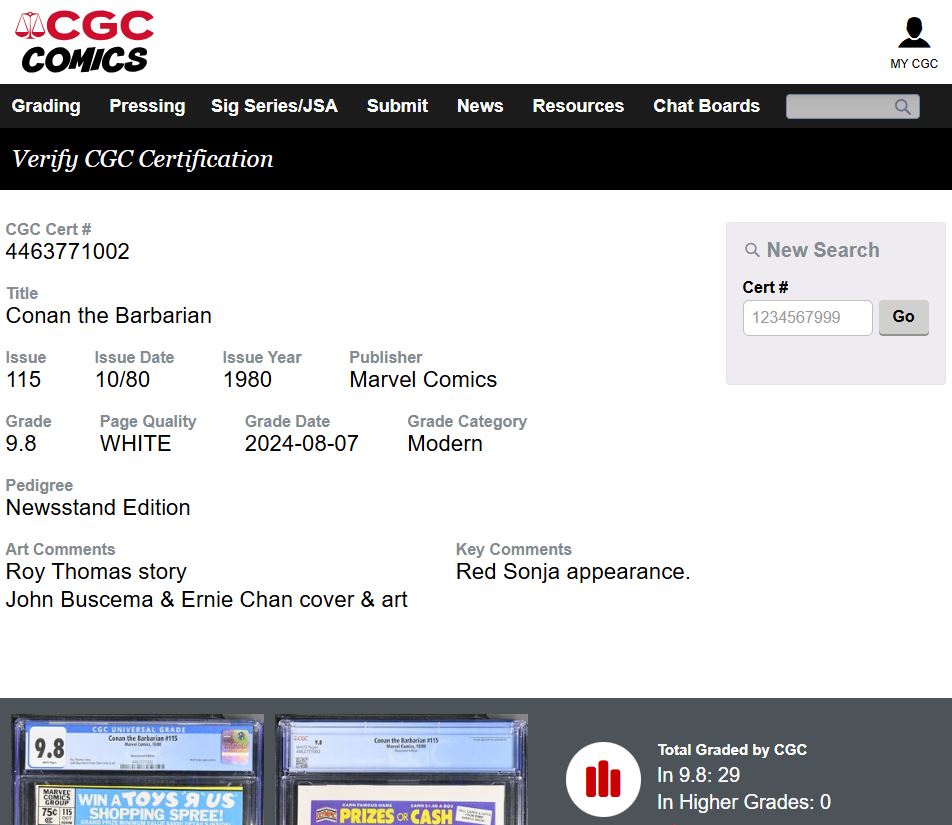Open the back cover slab image
This screenshot has height=825, width=952.
401,769
